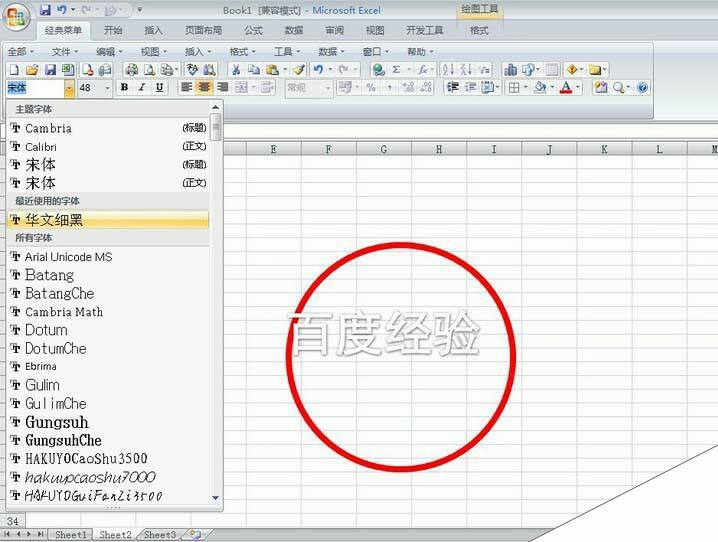
Task: Select the Format Painter brush icon
Action: tap(298, 70)
